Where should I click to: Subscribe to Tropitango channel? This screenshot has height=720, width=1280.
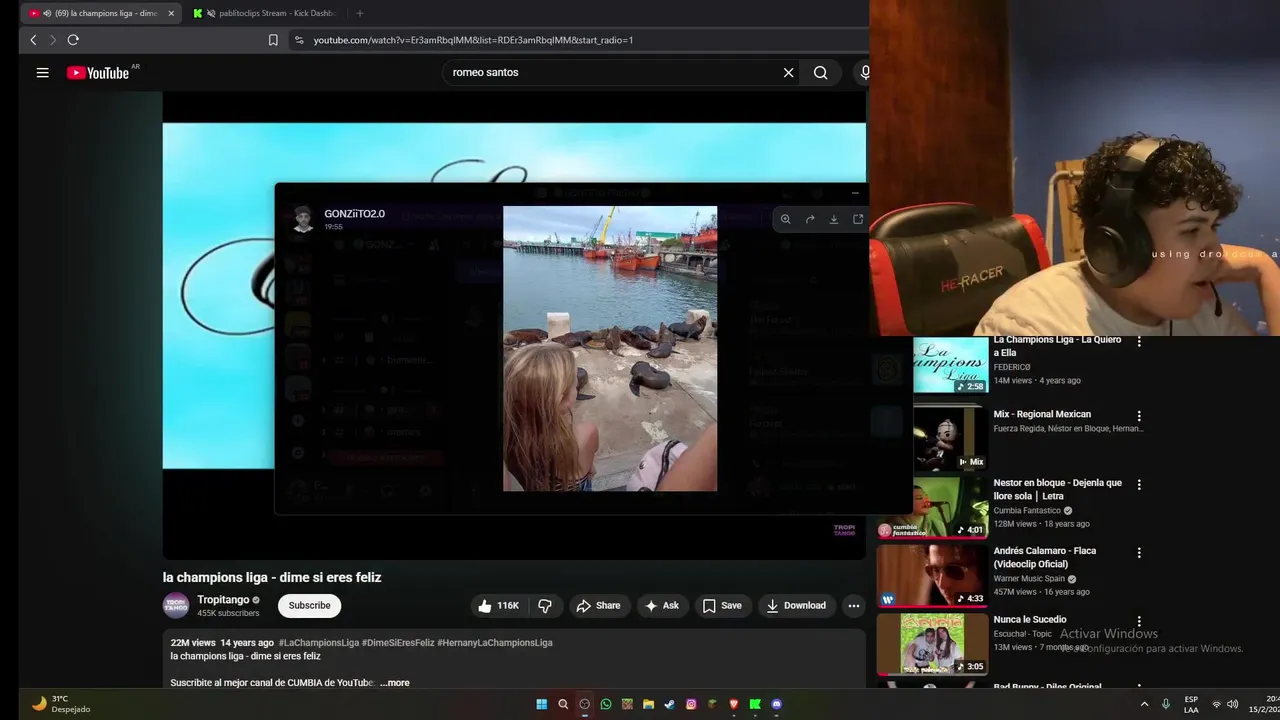[309, 605]
